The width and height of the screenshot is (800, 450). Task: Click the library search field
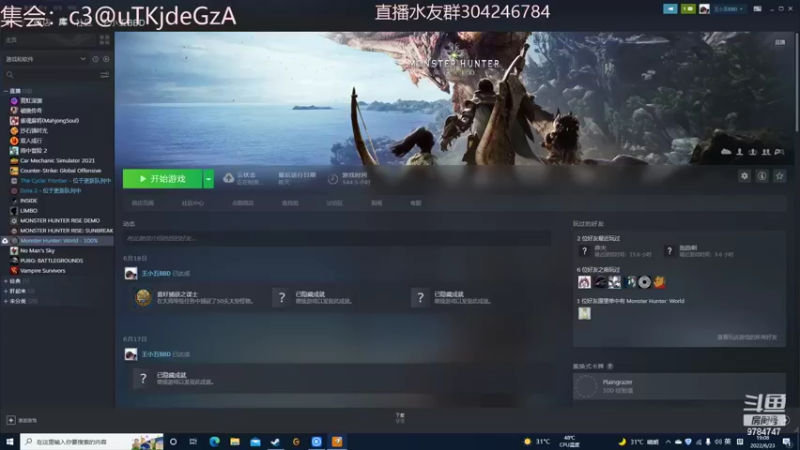pos(51,75)
